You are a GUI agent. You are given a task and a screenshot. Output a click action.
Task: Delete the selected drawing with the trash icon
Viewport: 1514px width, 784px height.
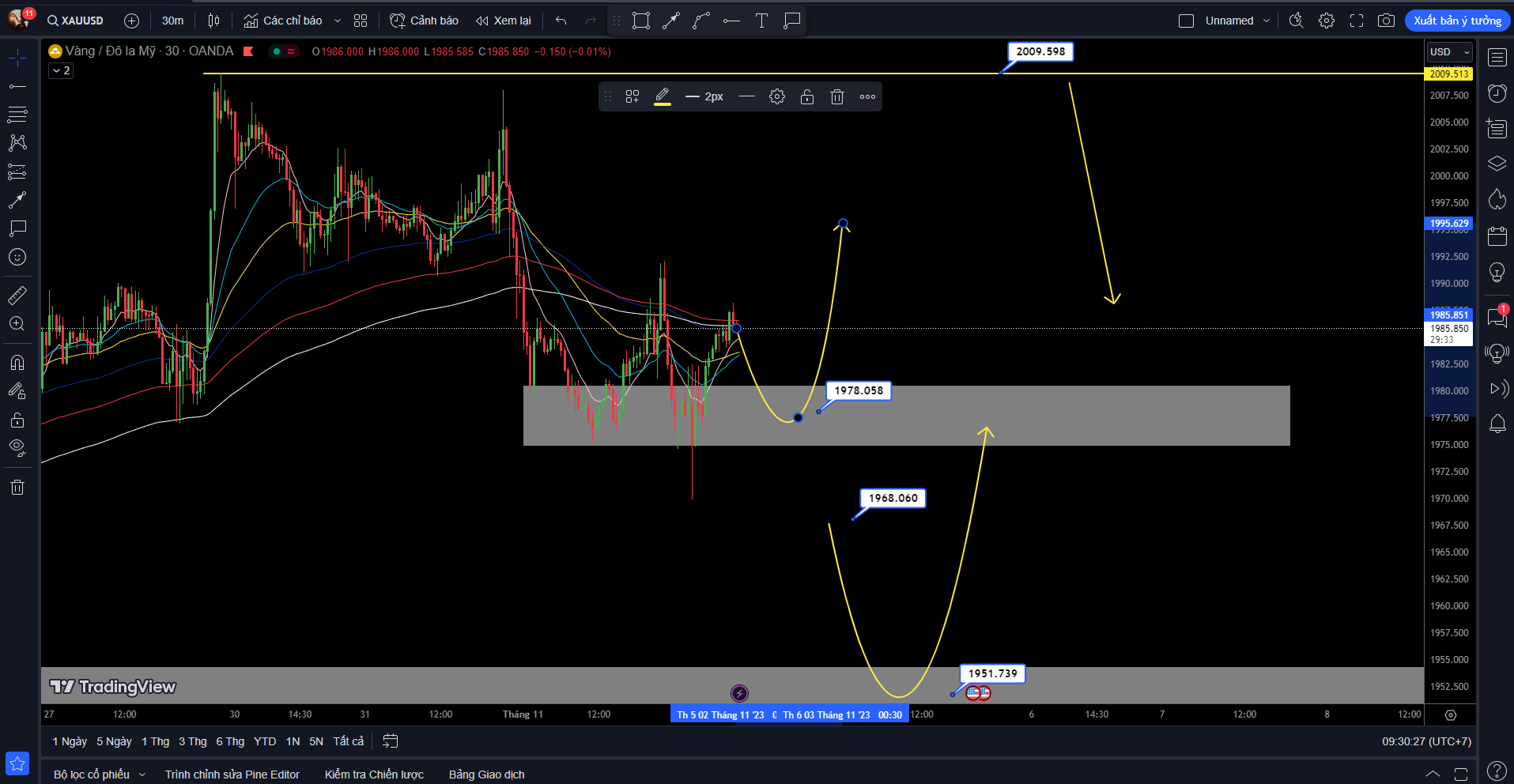click(x=837, y=96)
